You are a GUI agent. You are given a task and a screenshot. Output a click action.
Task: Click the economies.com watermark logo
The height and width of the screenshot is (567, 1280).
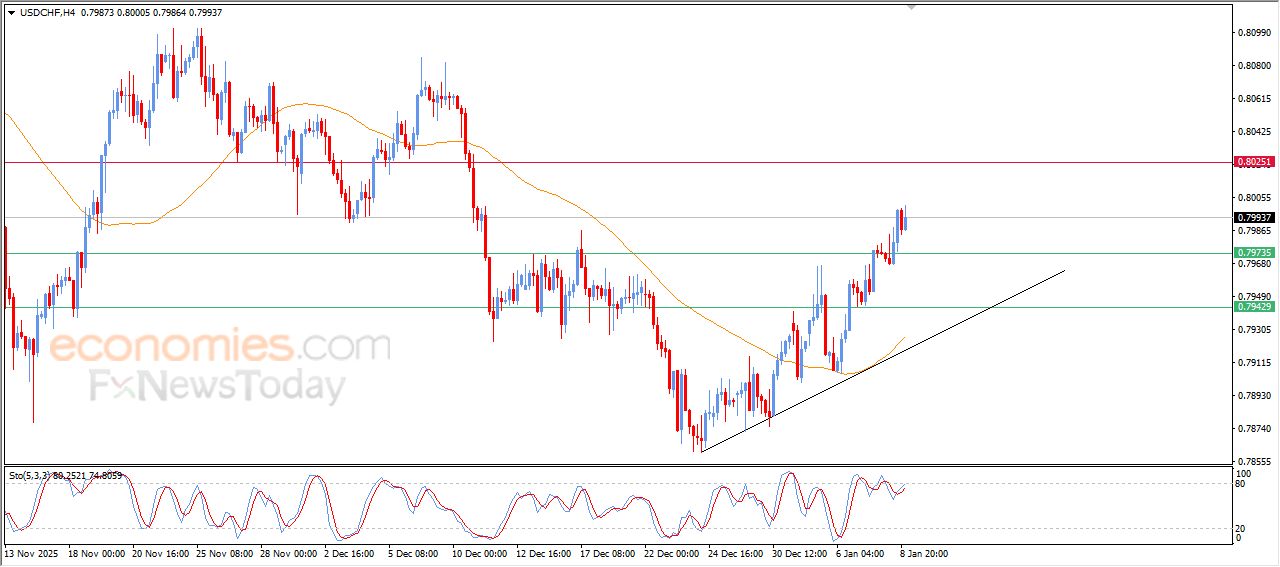[219, 346]
